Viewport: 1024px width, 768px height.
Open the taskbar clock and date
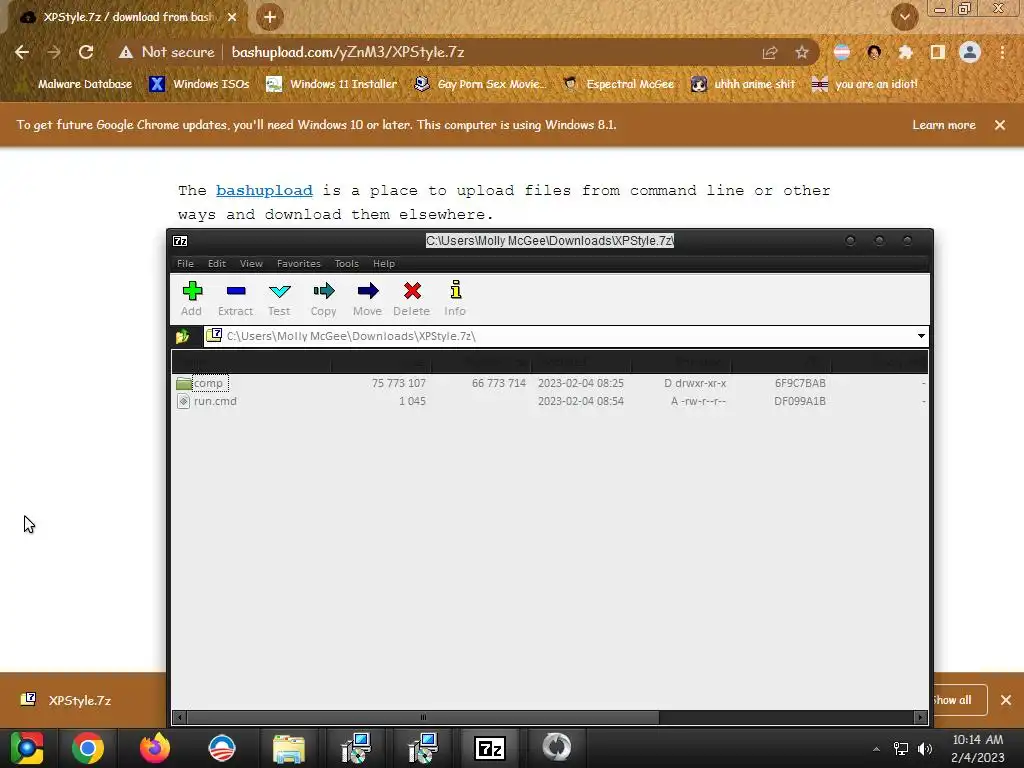[x=978, y=748]
